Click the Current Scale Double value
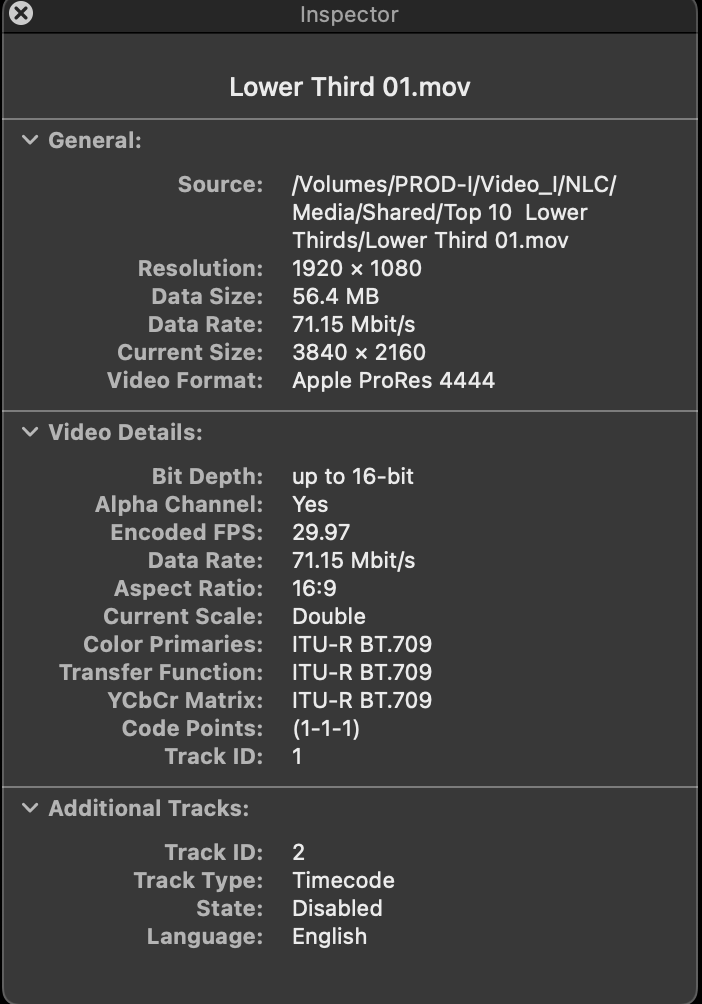 tap(328, 616)
